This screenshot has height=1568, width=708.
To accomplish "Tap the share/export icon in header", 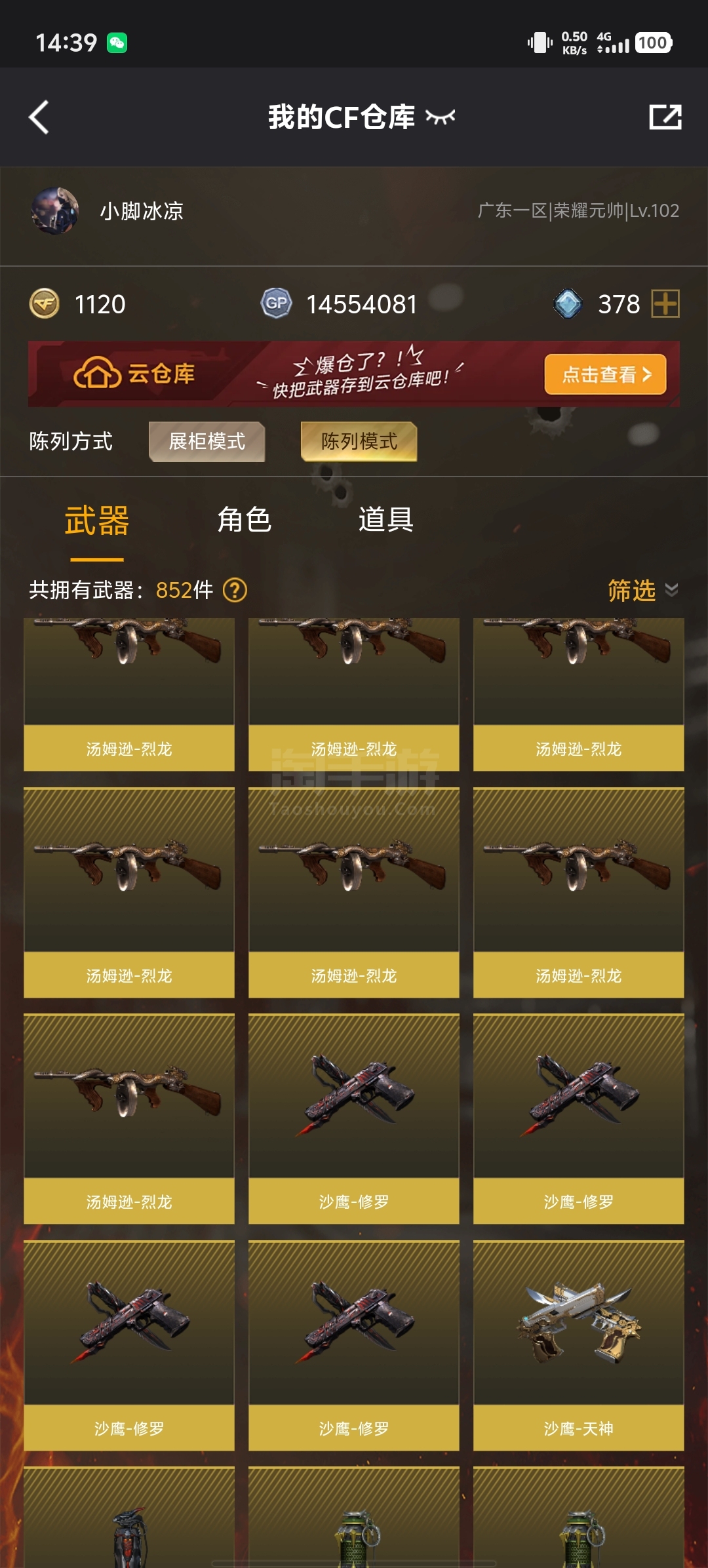I will click(x=665, y=117).
